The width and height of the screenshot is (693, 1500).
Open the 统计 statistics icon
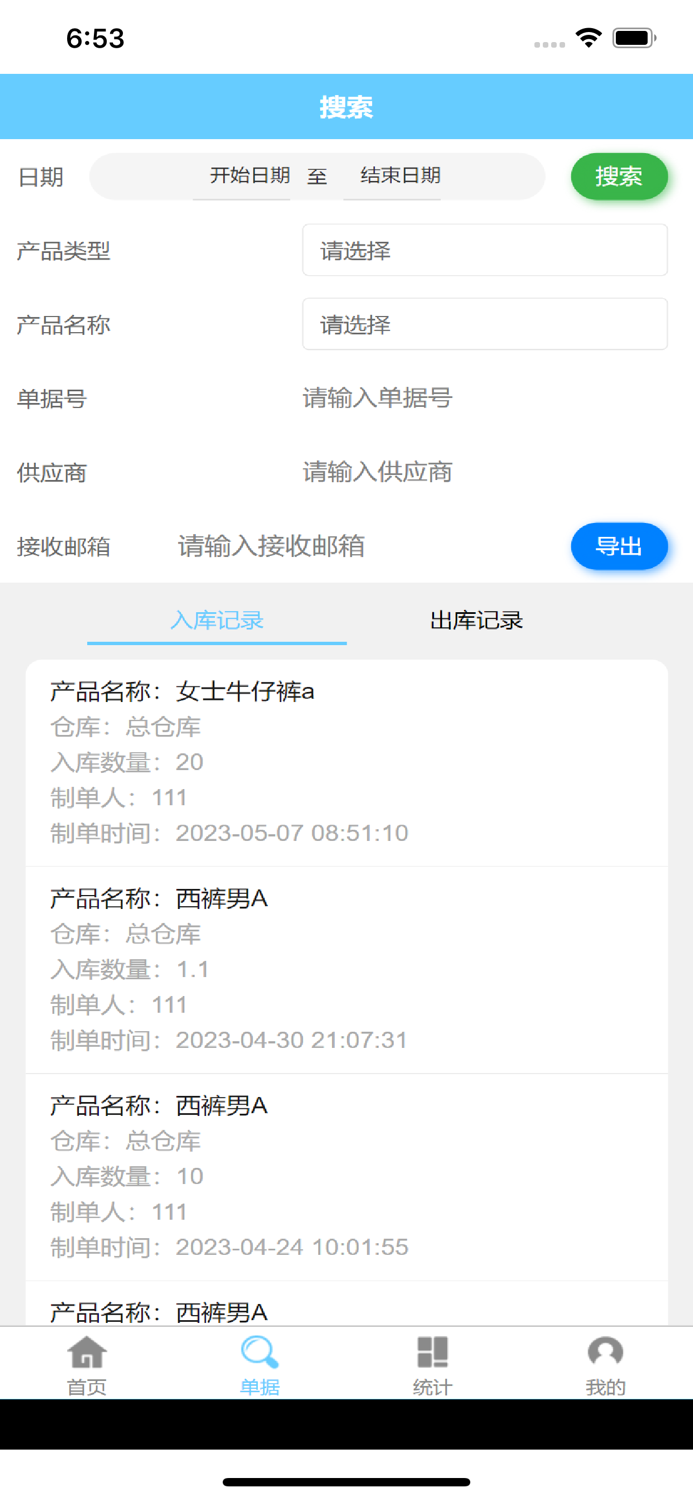pyautogui.click(x=433, y=1352)
